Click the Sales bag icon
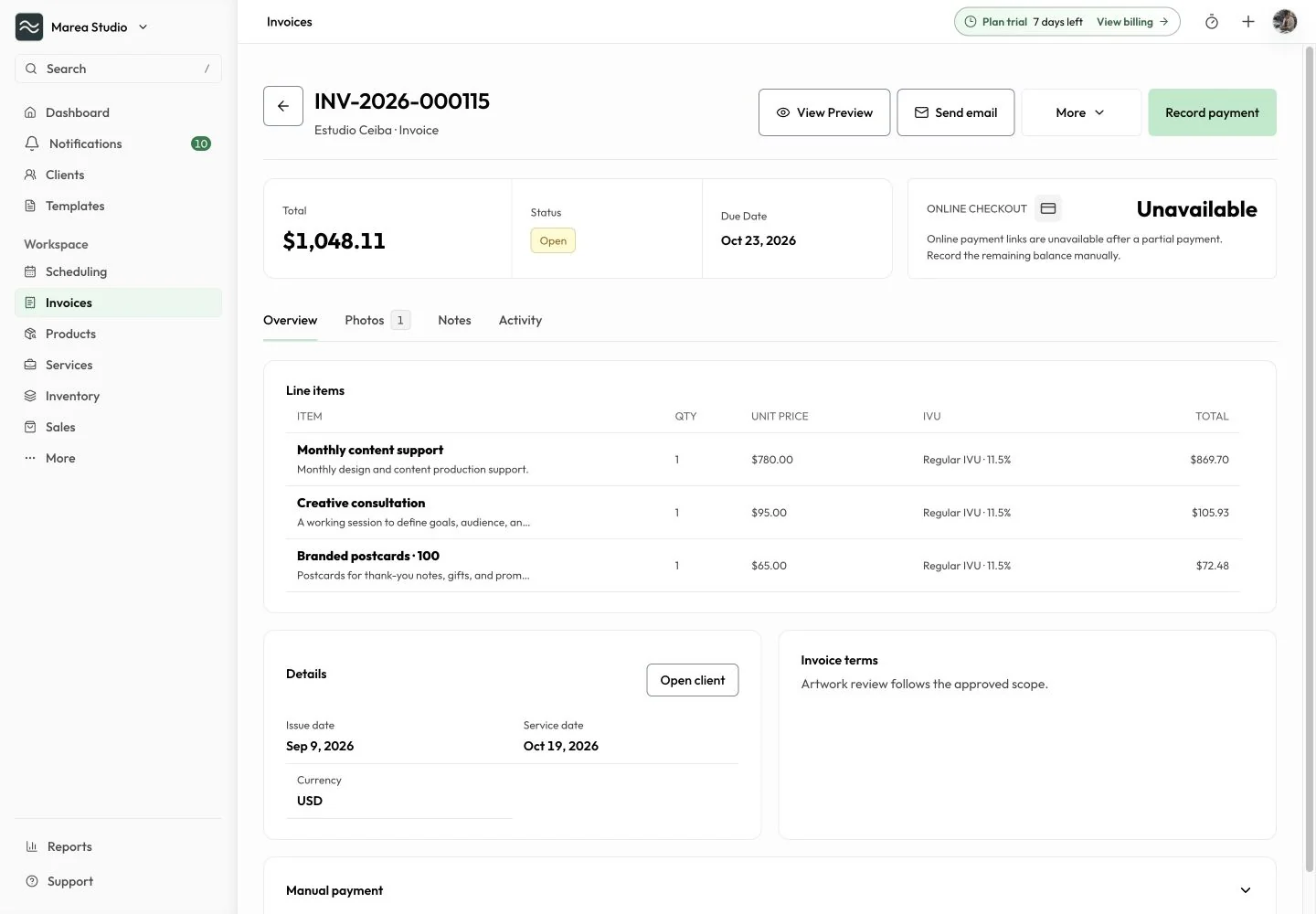 click(30, 427)
